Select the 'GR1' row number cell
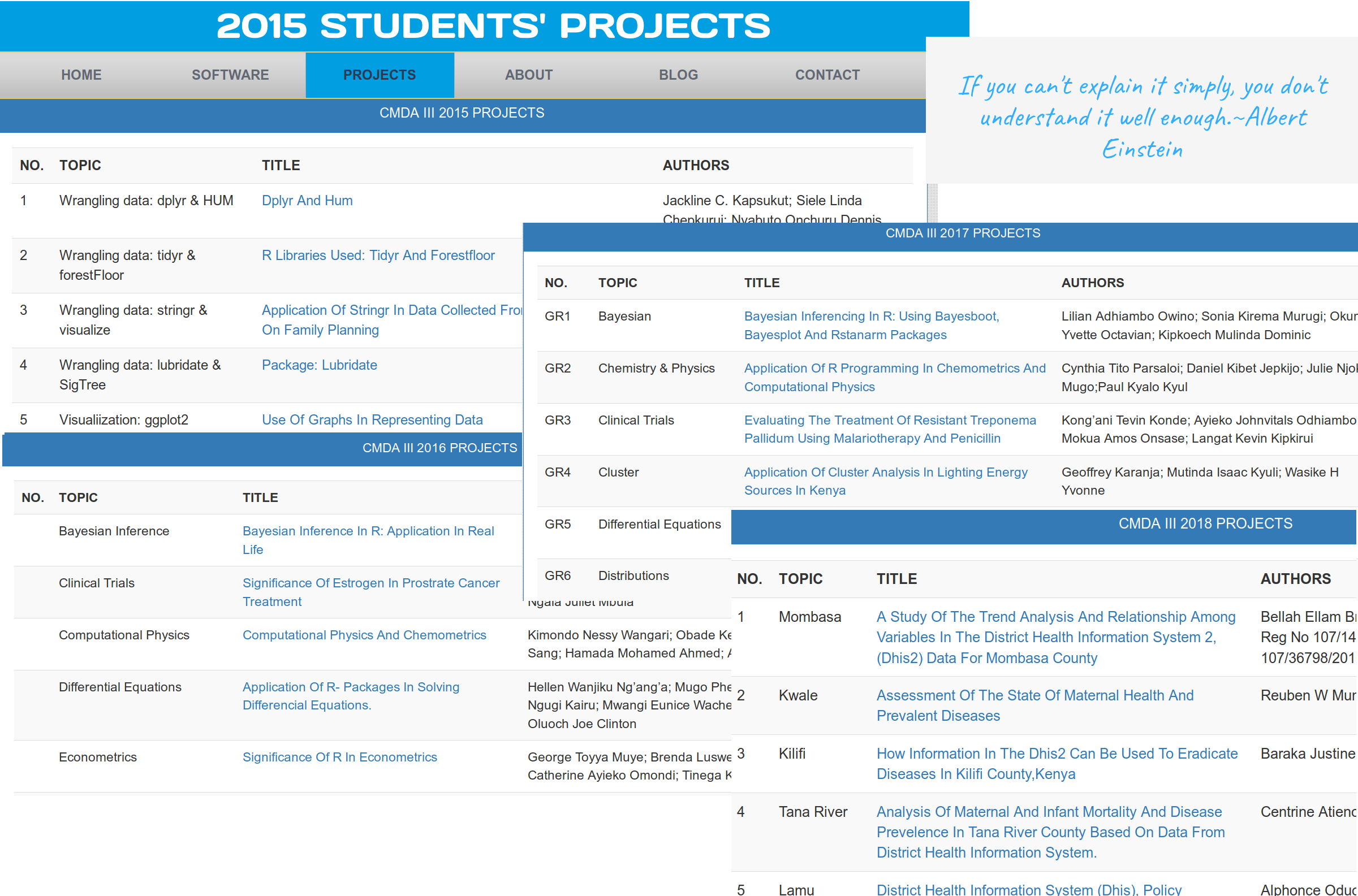The width and height of the screenshot is (1358, 896). 558,316
